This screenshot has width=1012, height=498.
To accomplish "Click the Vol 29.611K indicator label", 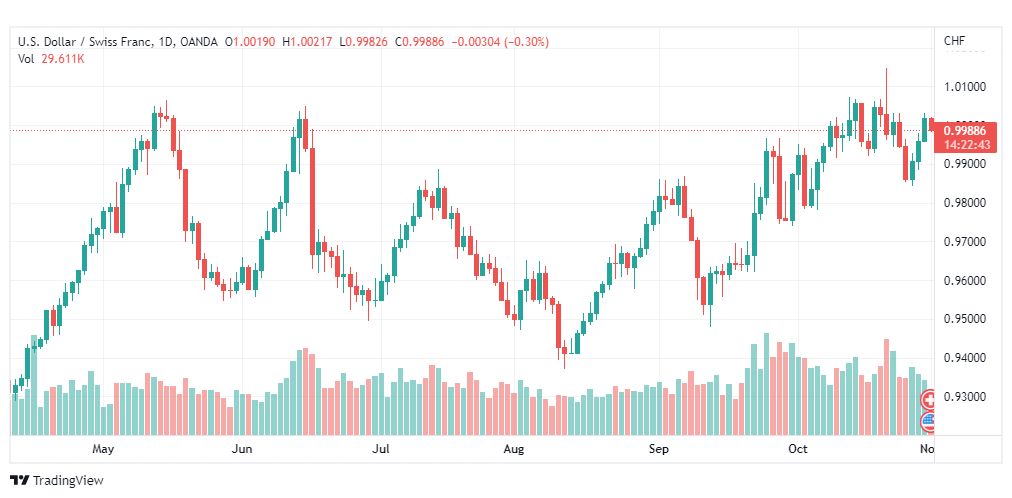I will tap(51, 59).
